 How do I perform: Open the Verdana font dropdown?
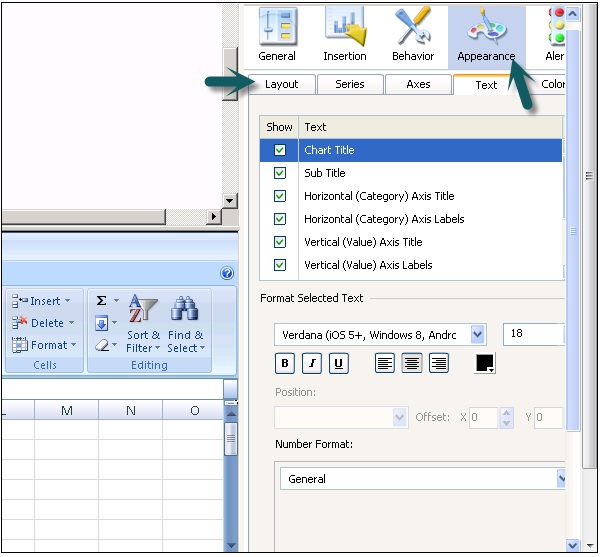pos(478,334)
